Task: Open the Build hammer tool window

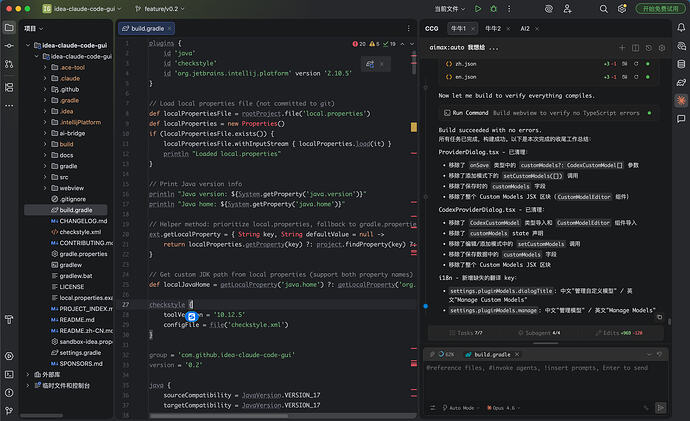Action: pyautogui.click(x=9, y=319)
